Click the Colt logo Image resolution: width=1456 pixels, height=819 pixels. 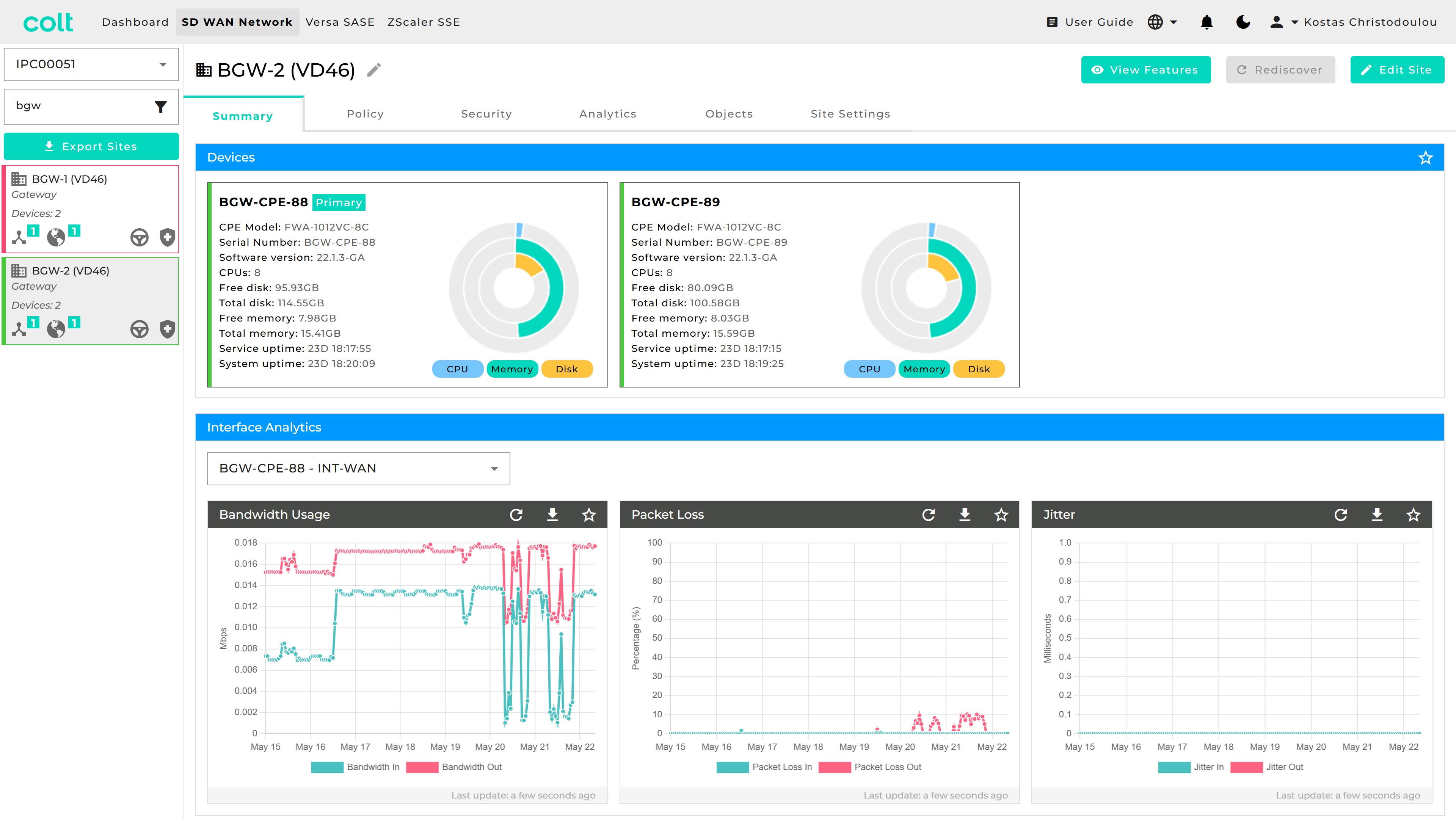point(48,22)
